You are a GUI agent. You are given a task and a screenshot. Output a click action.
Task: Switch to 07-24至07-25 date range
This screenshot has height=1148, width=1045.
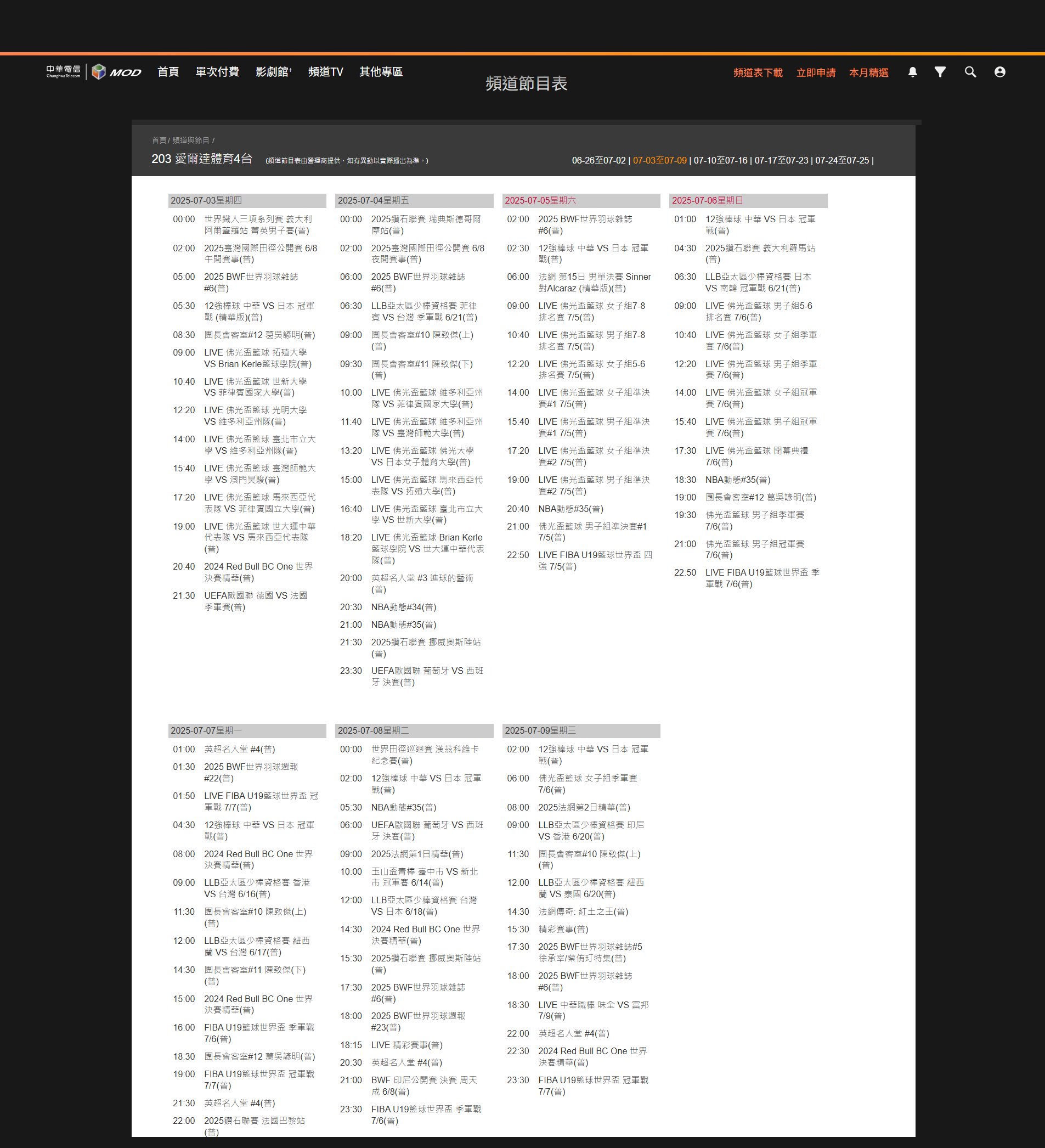tap(842, 161)
